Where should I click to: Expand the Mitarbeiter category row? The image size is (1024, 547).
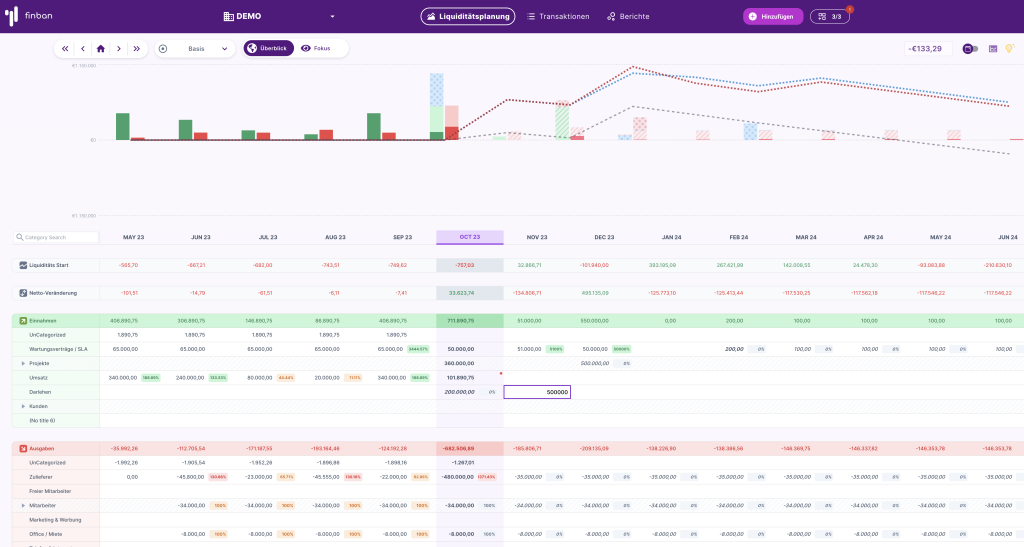click(23, 505)
